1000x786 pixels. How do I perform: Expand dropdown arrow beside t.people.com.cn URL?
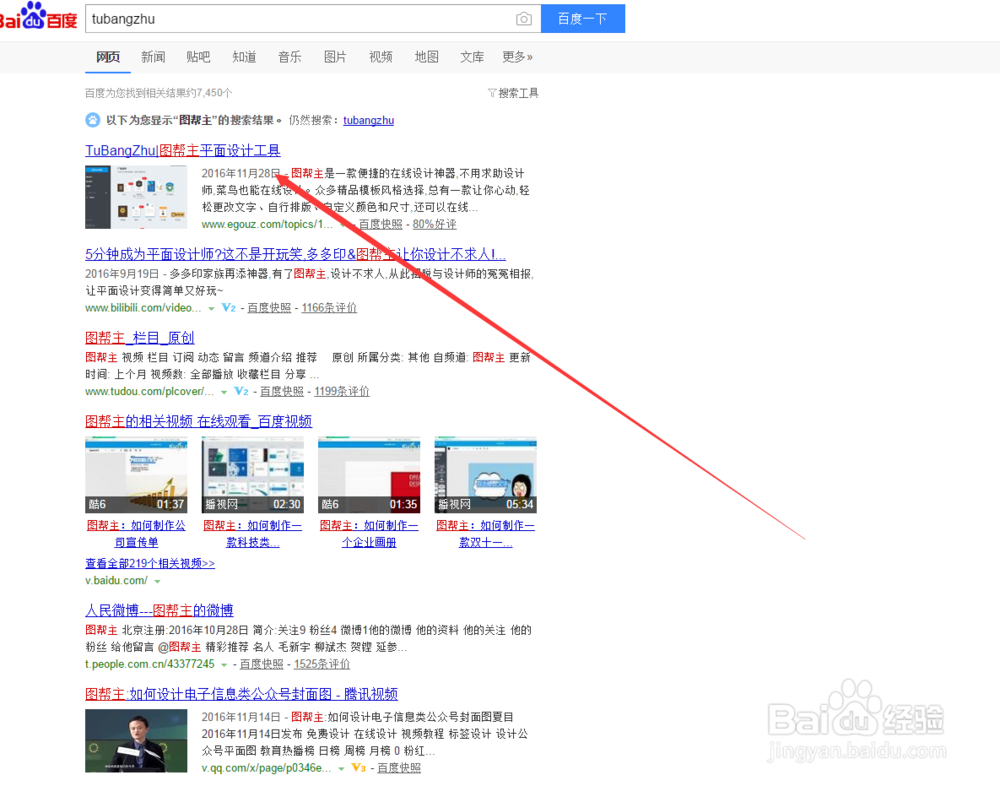pos(224,665)
